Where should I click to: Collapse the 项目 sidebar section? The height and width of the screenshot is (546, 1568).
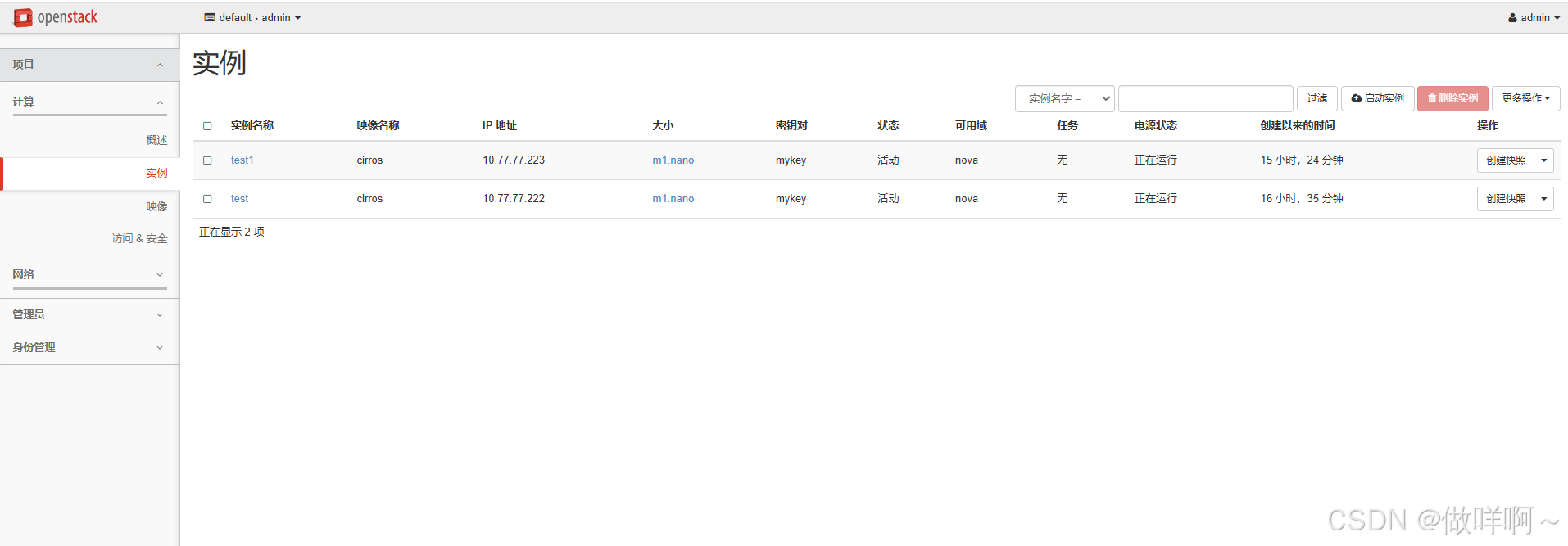[89, 65]
